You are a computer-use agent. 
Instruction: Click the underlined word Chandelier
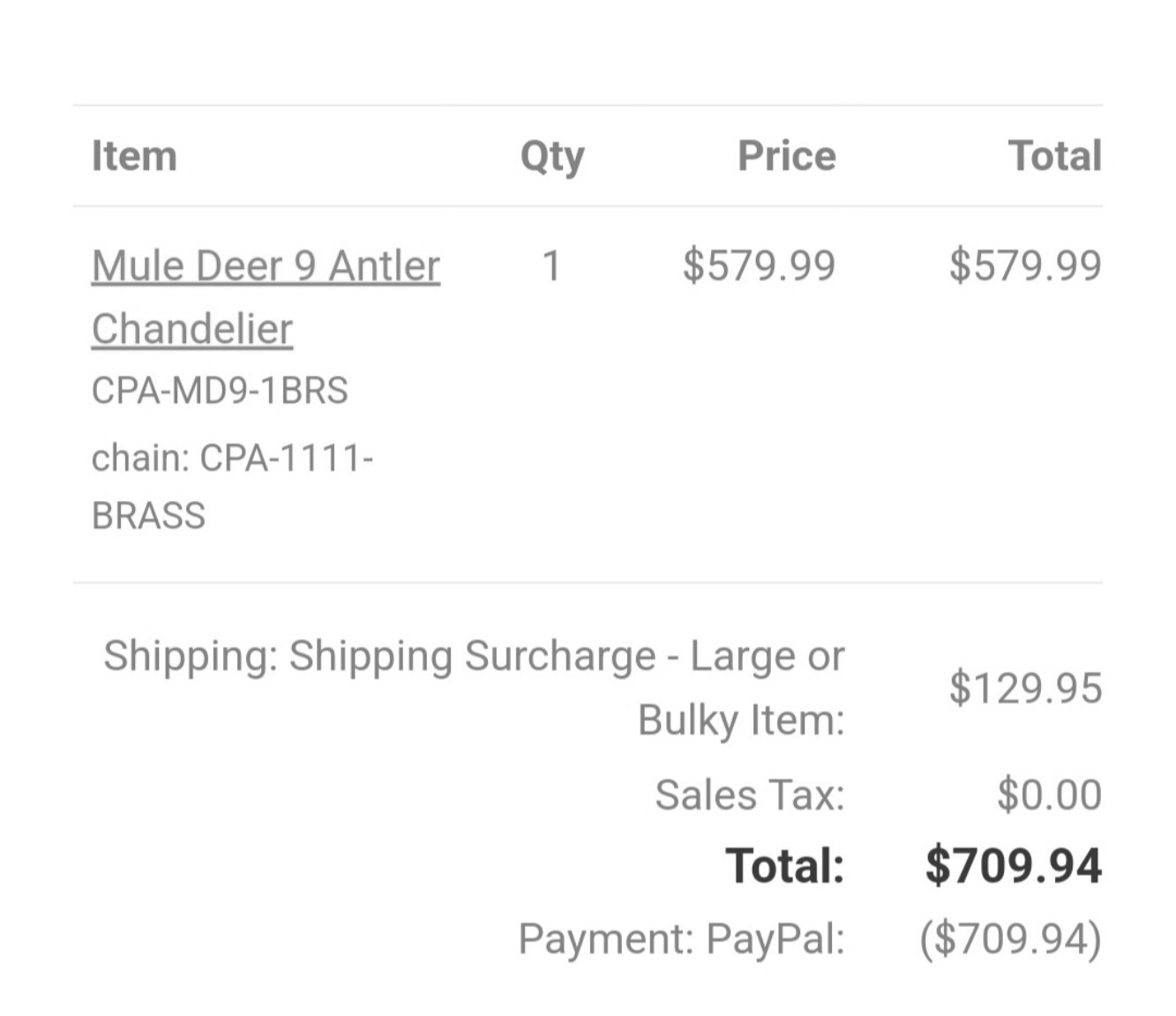(192, 329)
